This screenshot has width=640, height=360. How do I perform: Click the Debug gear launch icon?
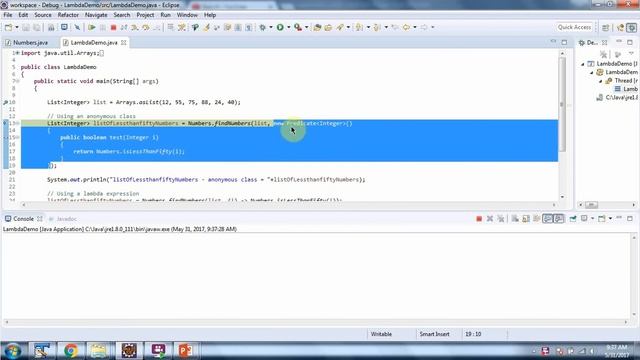tap(262, 27)
